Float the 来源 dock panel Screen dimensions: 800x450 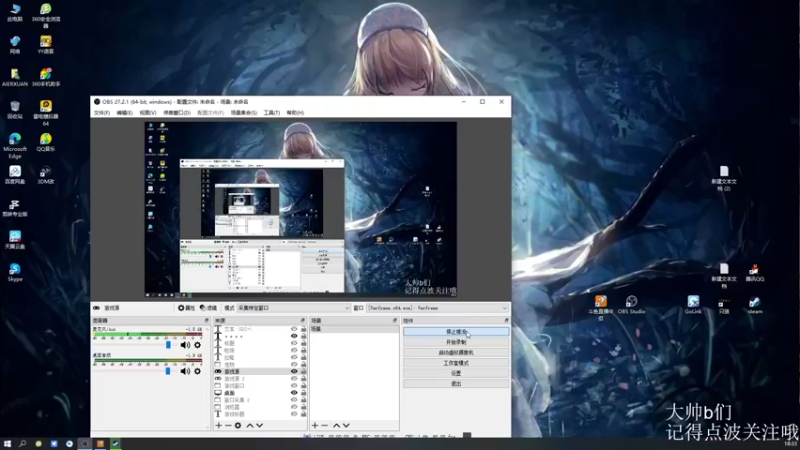click(x=303, y=320)
